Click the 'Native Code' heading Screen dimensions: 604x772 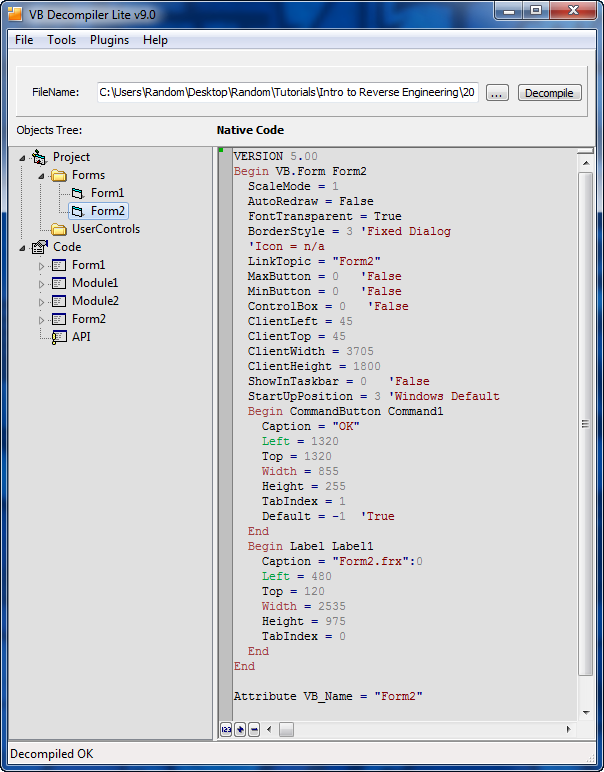click(250, 130)
